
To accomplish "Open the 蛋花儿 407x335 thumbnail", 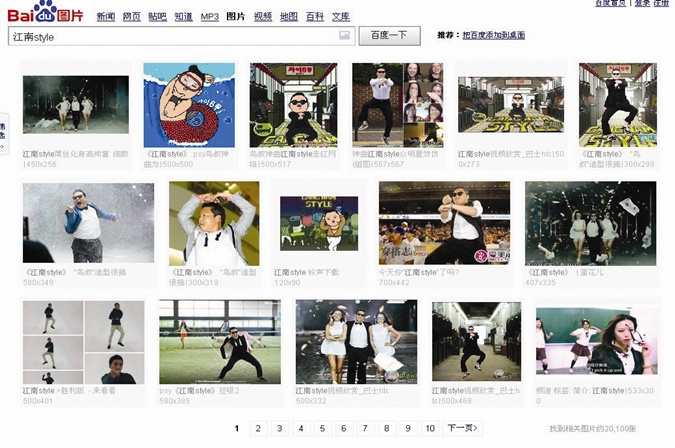I will 591,223.
